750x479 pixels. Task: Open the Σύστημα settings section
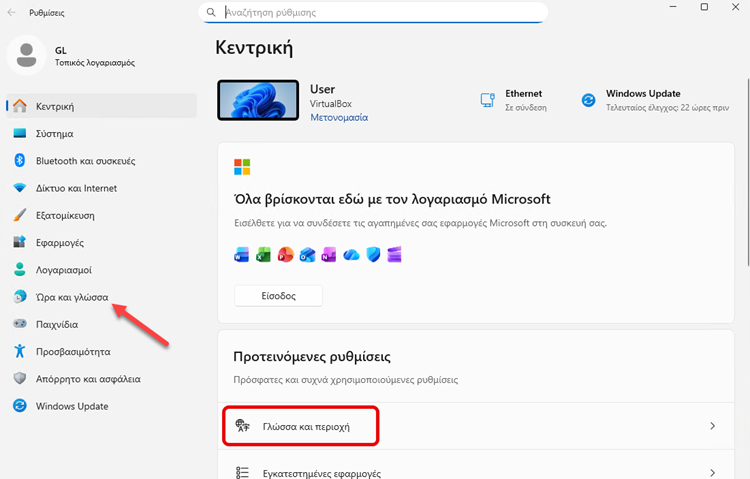tap(54, 133)
